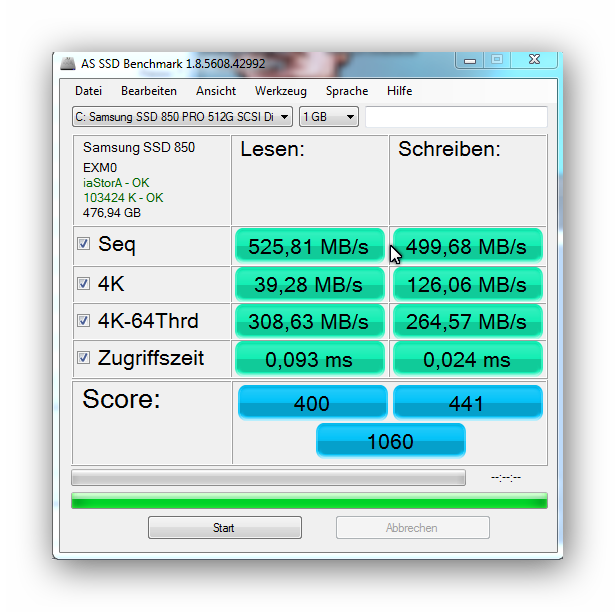Click the 476,94 GB capacity text
This screenshot has width=615, height=612.
click(112, 213)
